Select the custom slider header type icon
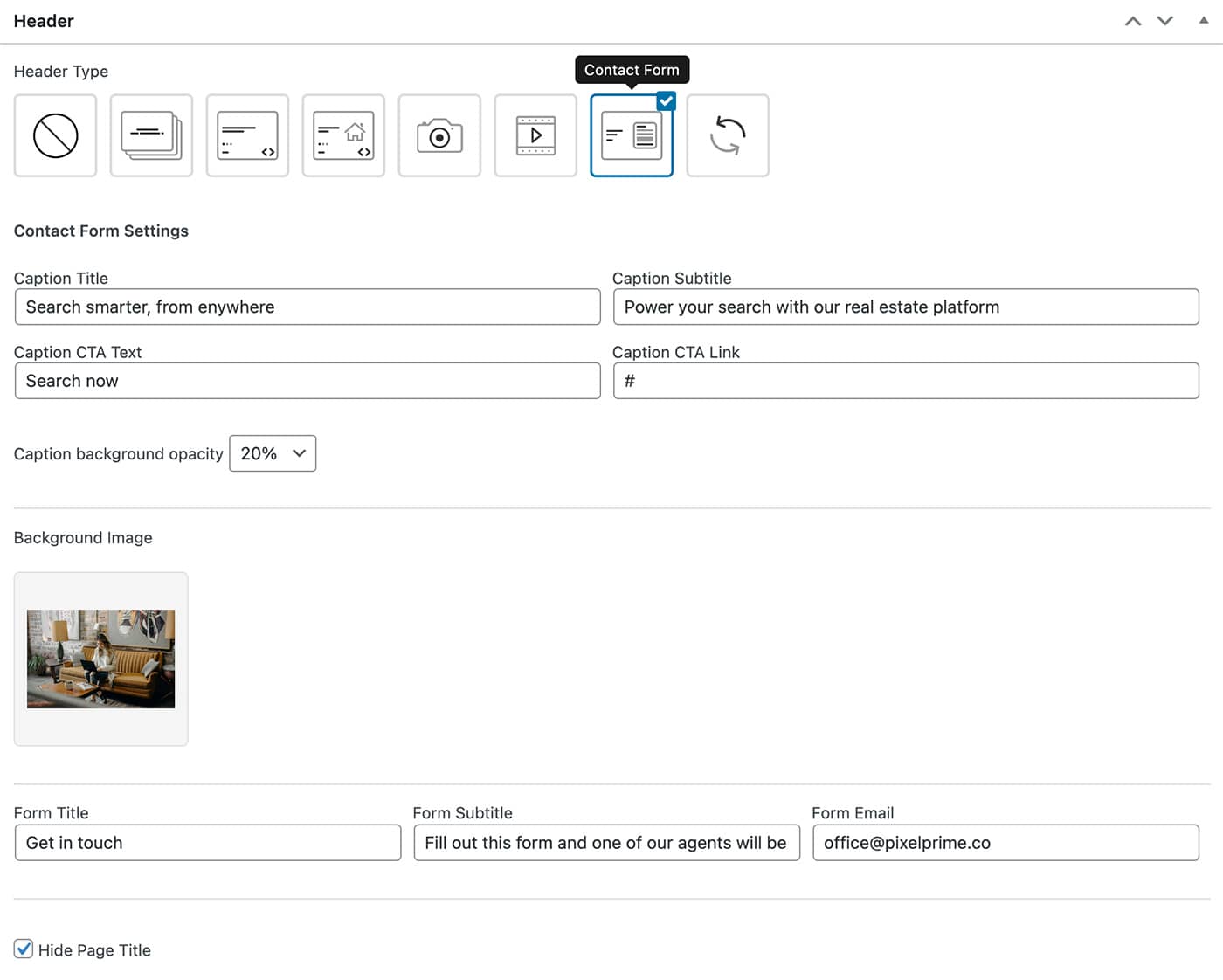Image resolution: width=1223 pixels, height=980 pixels. pyautogui.click(x=247, y=135)
